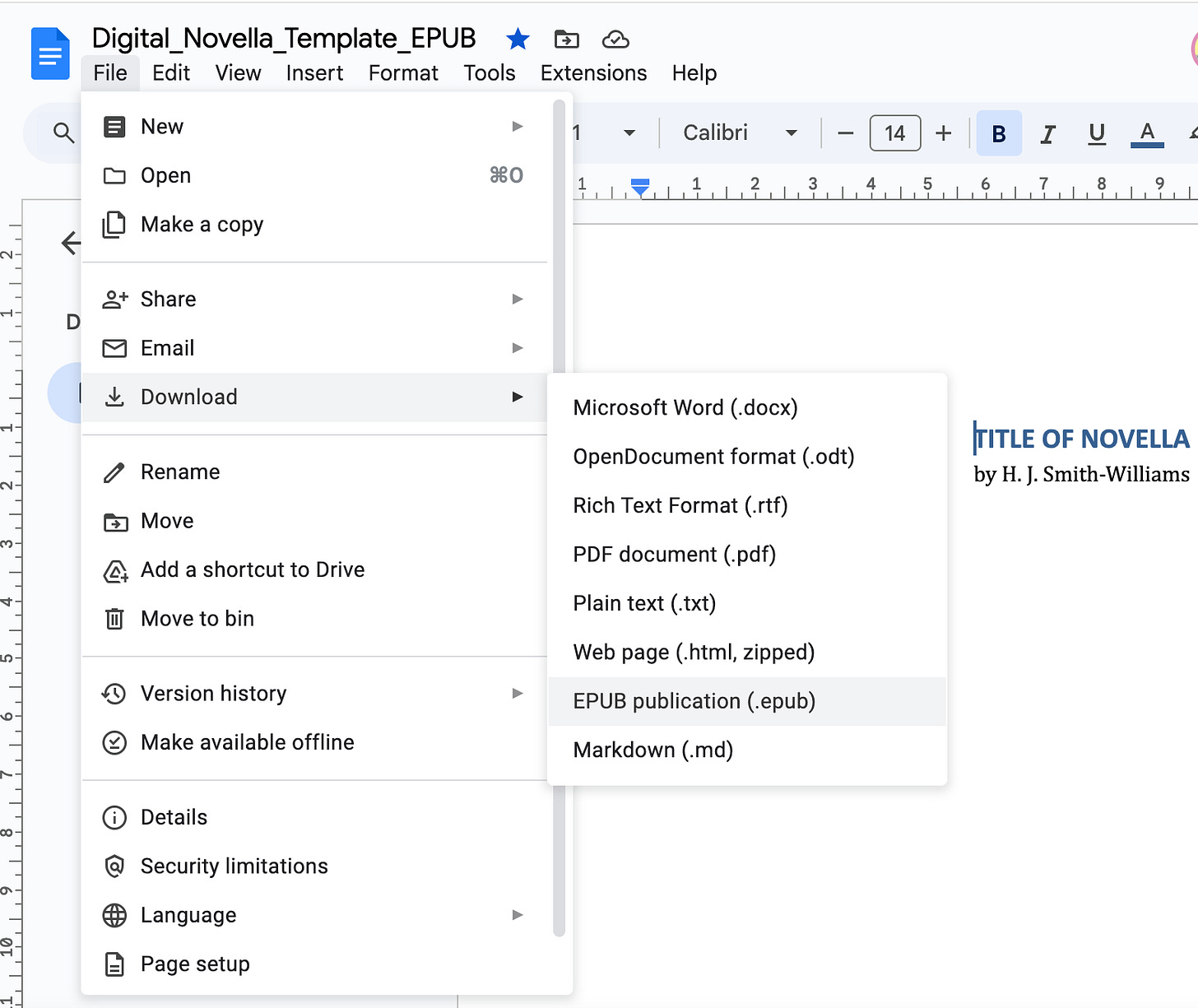Click the font size field showing 14

tap(894, 133)
